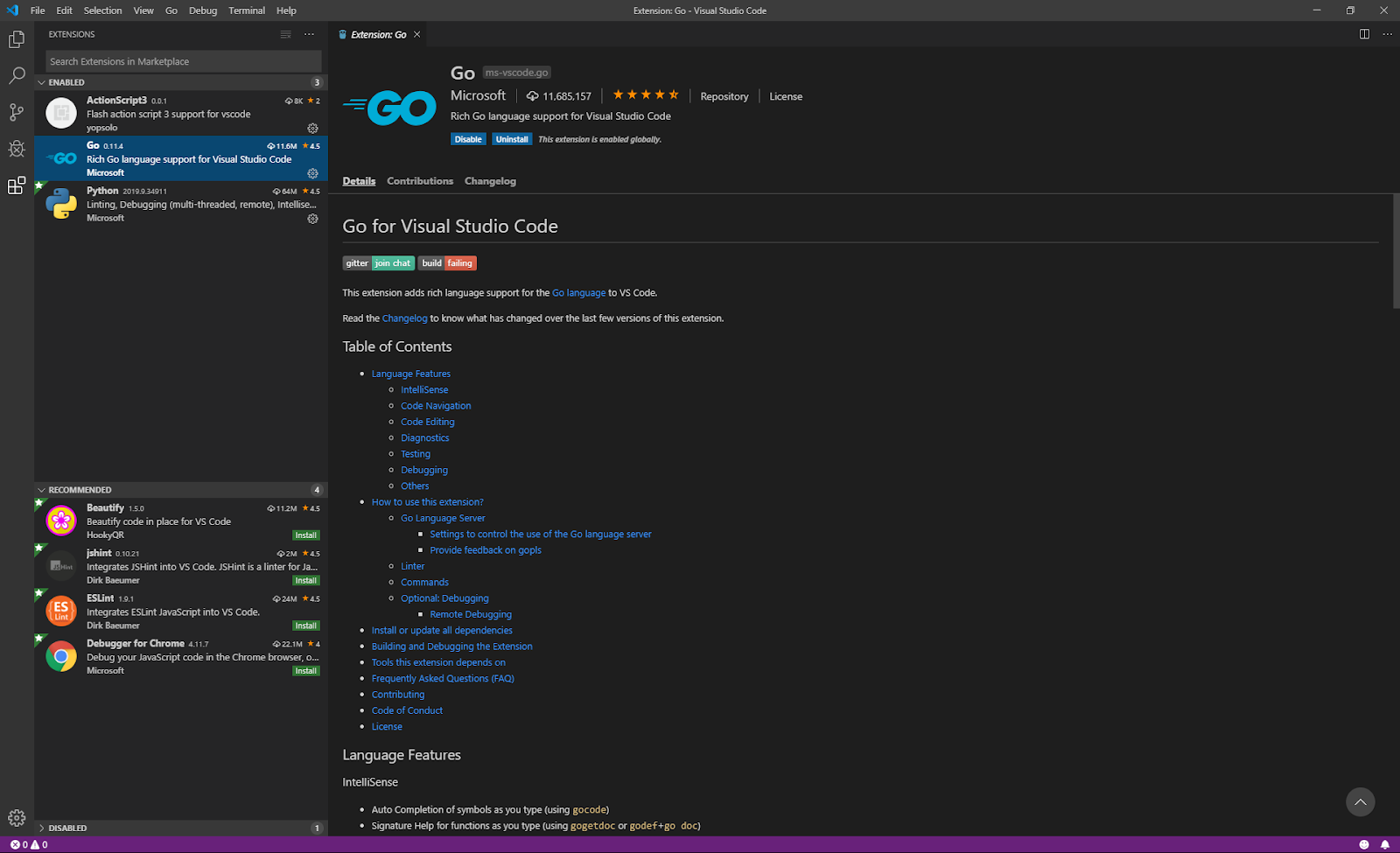Open the Changelog link in readme text
Image resolution: width=1400 pixels, height=853 pixels.
point(405,318)
